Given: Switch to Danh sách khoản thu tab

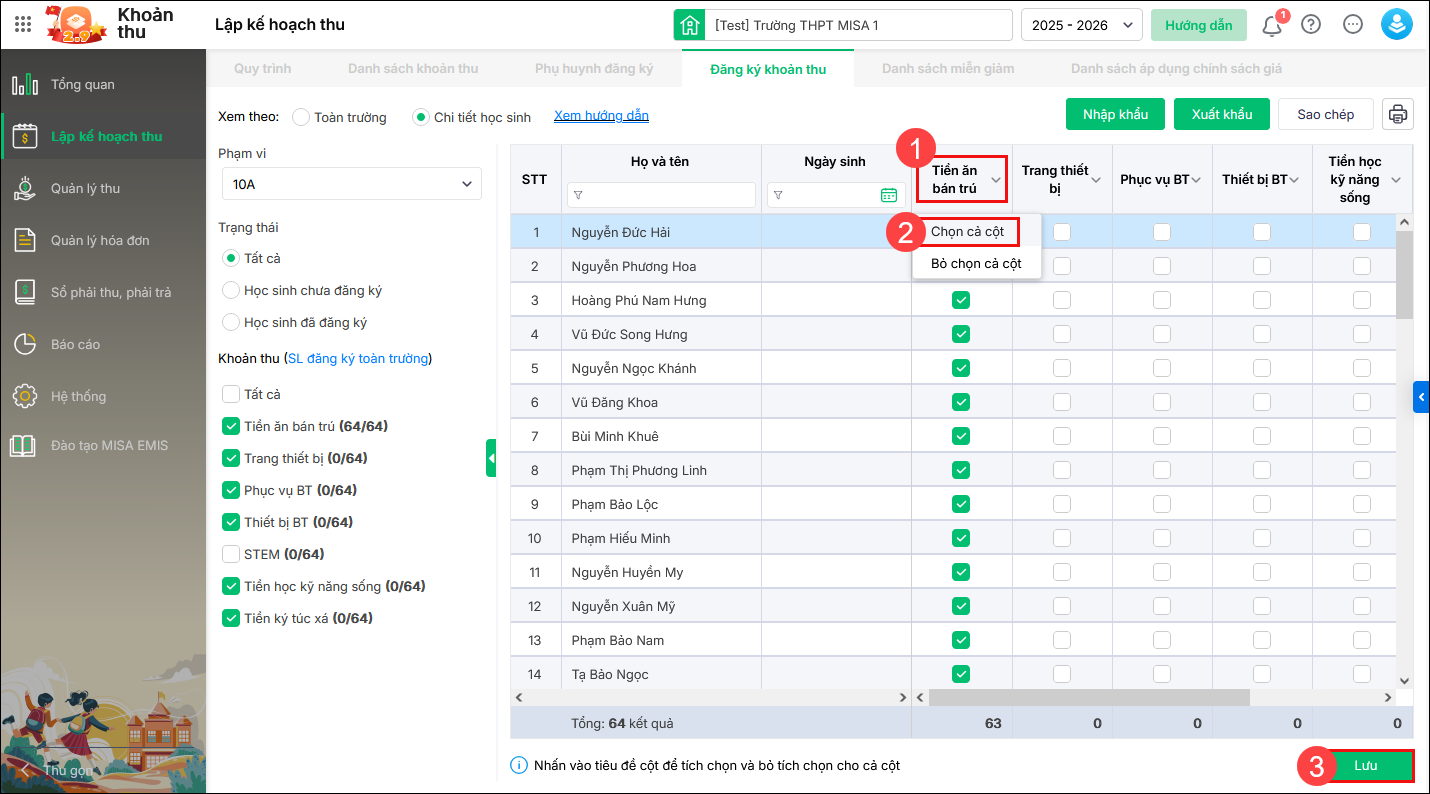Looking at the screenshot, I should point(413,69).
